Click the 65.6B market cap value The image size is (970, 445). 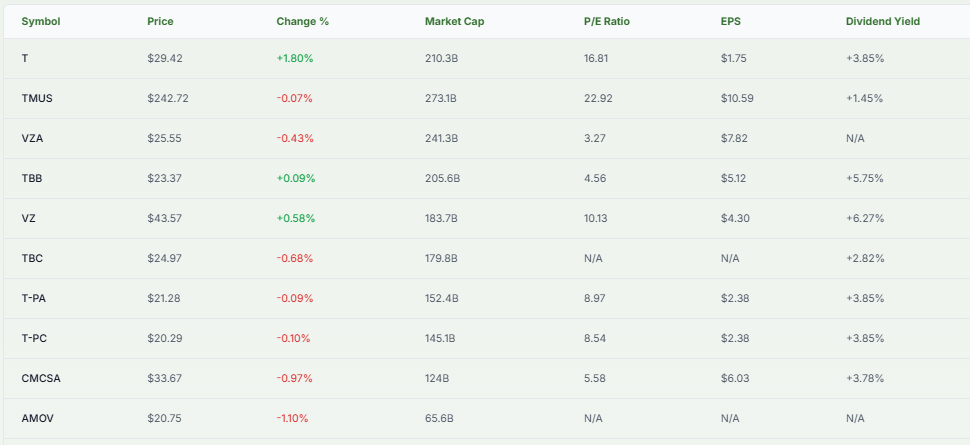pyautogui.click(x=439, y=418)
